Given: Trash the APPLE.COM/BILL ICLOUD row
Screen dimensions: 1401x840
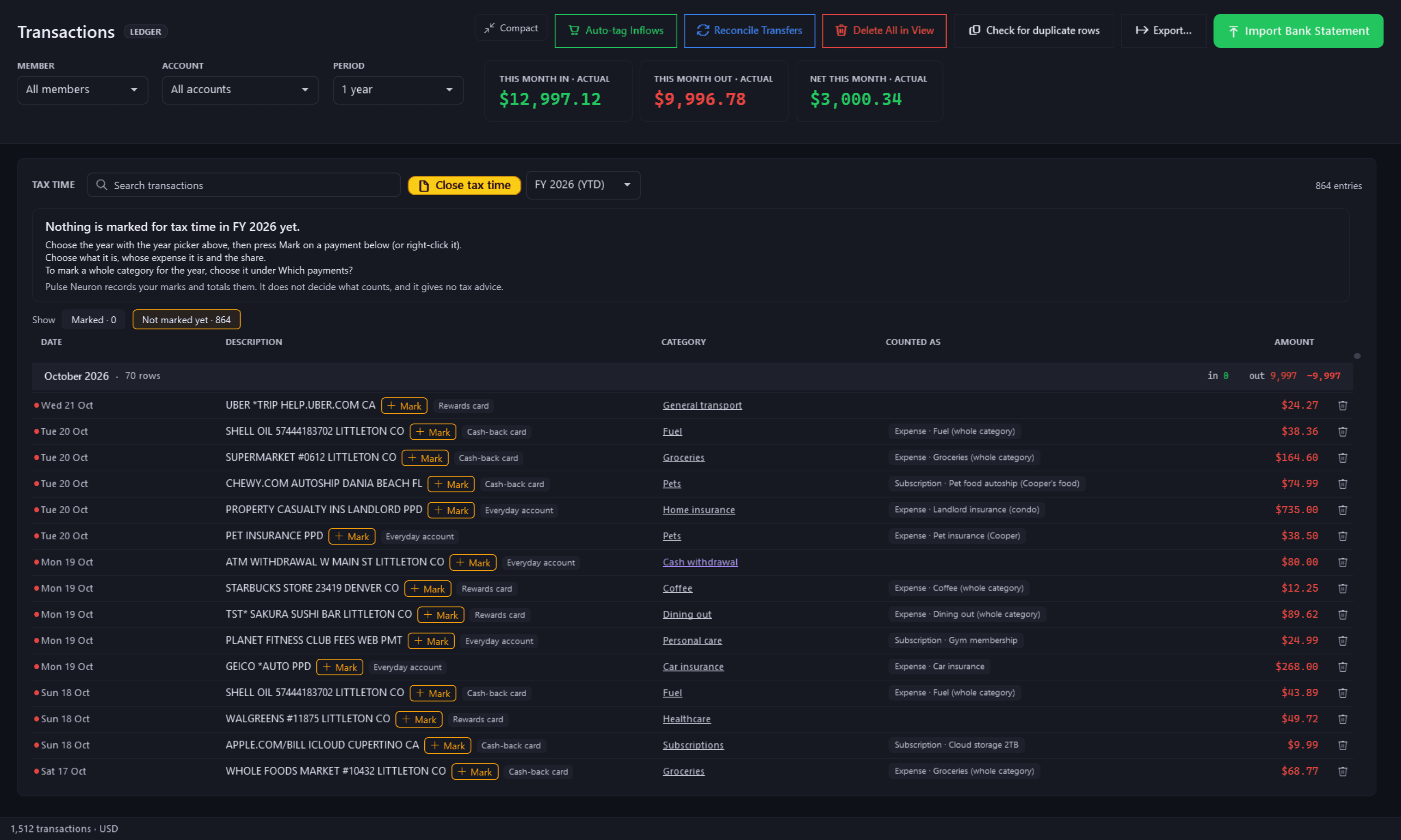Looking at the screenshot, I should 1342,745.
